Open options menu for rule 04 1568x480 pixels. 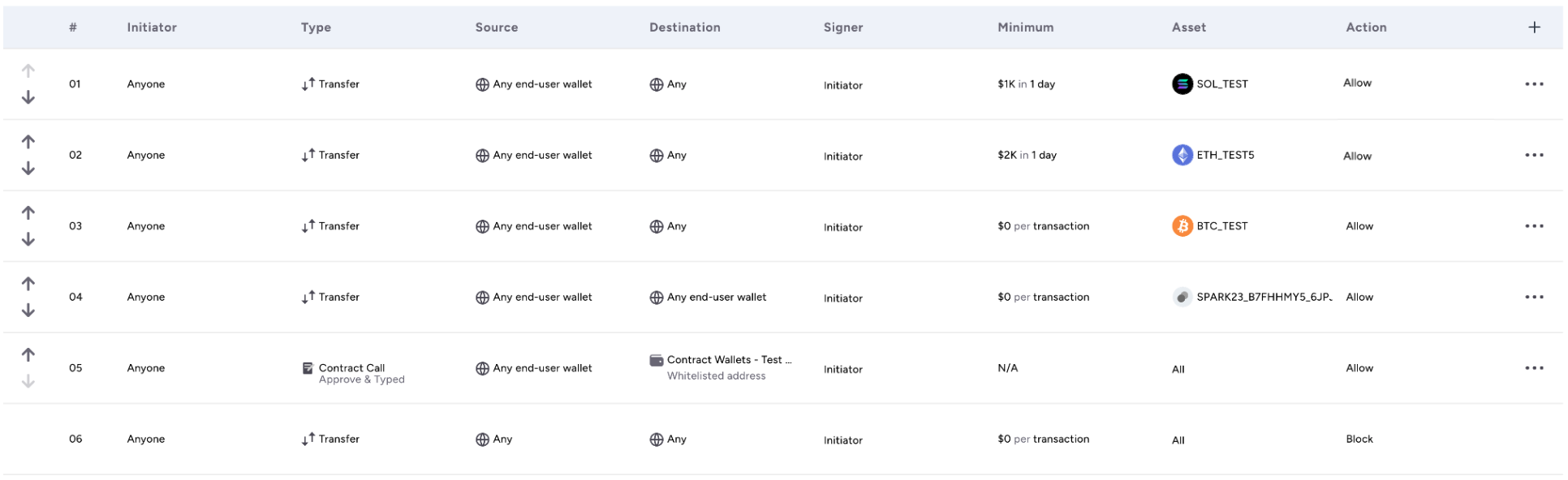coord(1534,298)
